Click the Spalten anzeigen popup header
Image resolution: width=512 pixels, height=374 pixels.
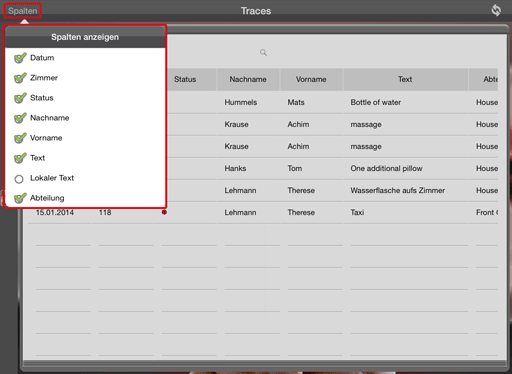pos(85,37)
